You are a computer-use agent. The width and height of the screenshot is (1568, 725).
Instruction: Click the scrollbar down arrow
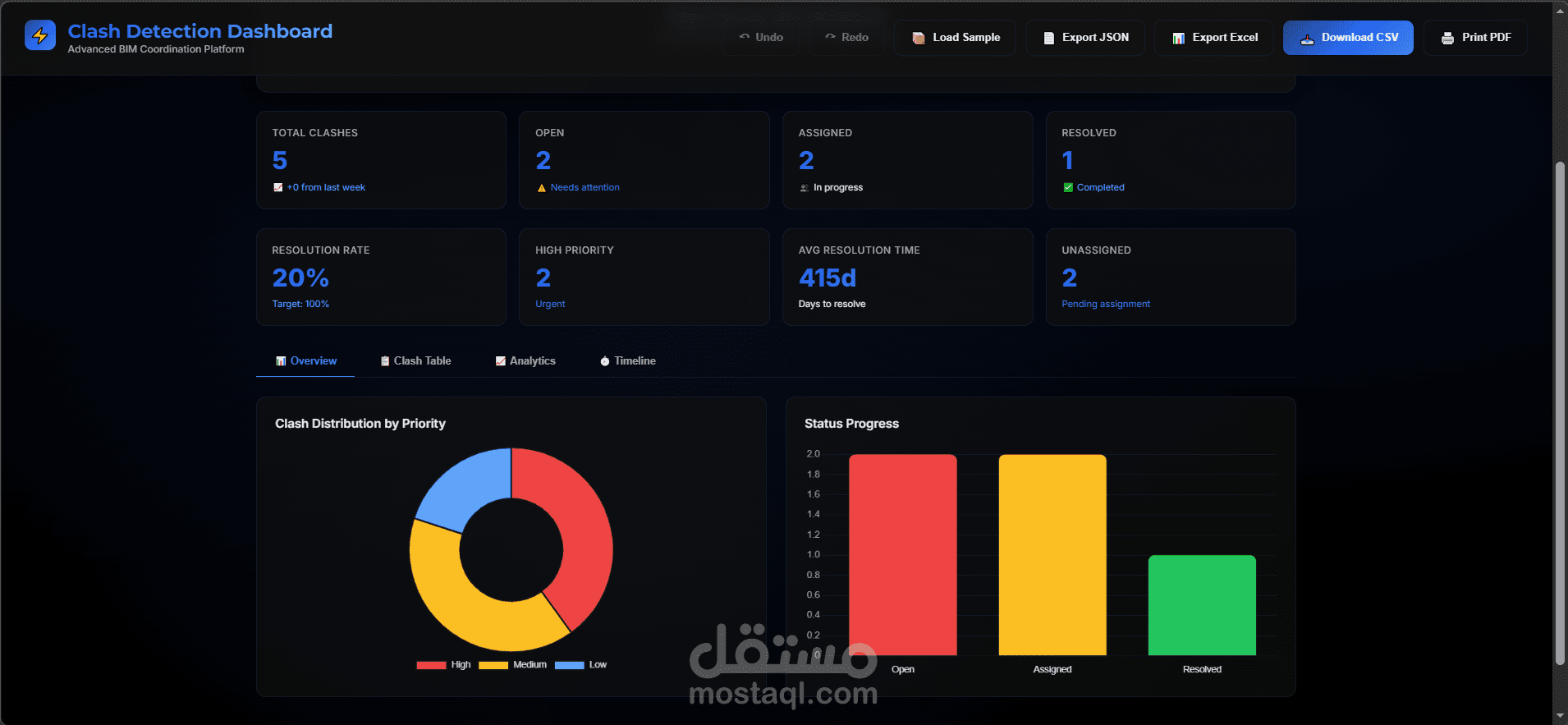(1560, 717)
